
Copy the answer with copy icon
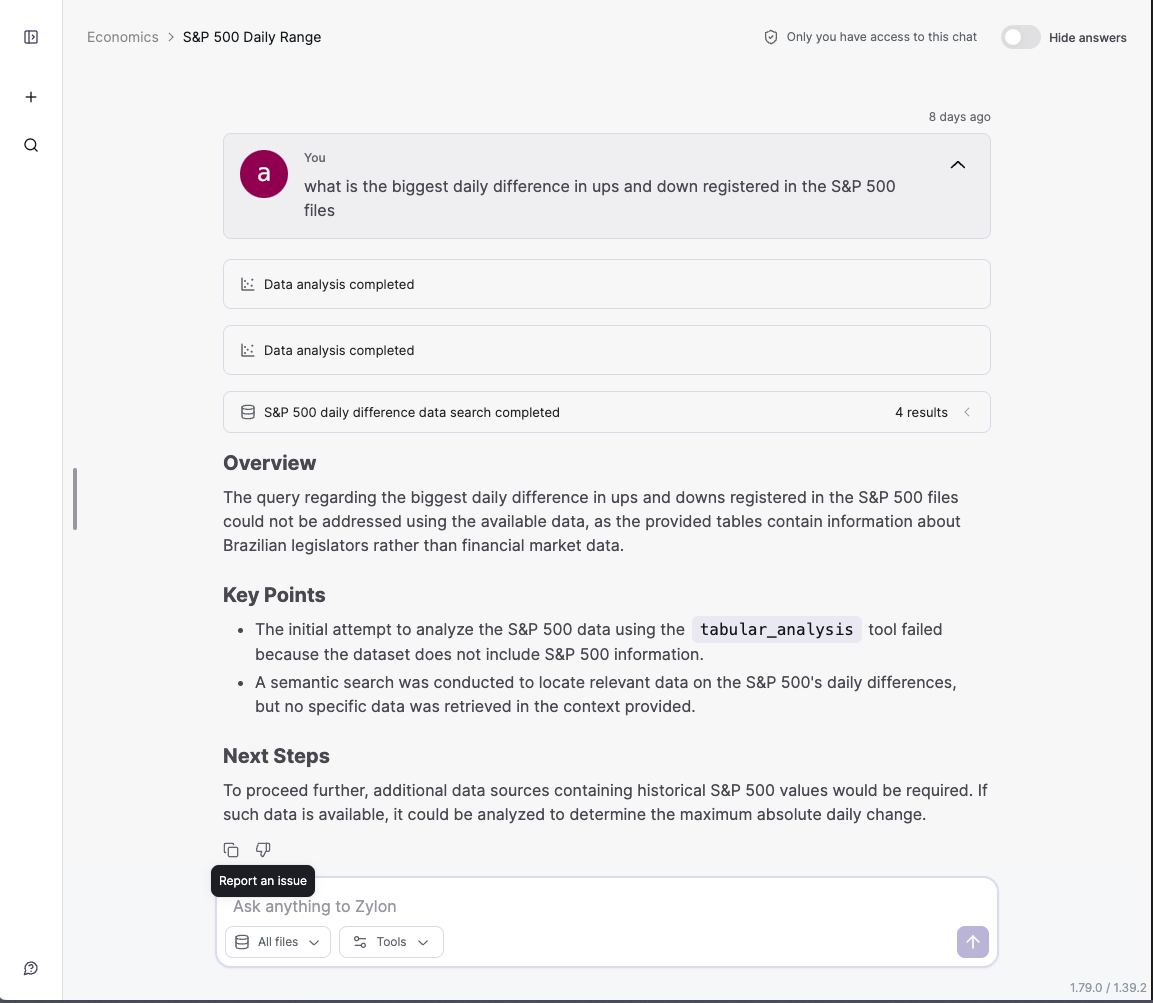coord(231,850)
